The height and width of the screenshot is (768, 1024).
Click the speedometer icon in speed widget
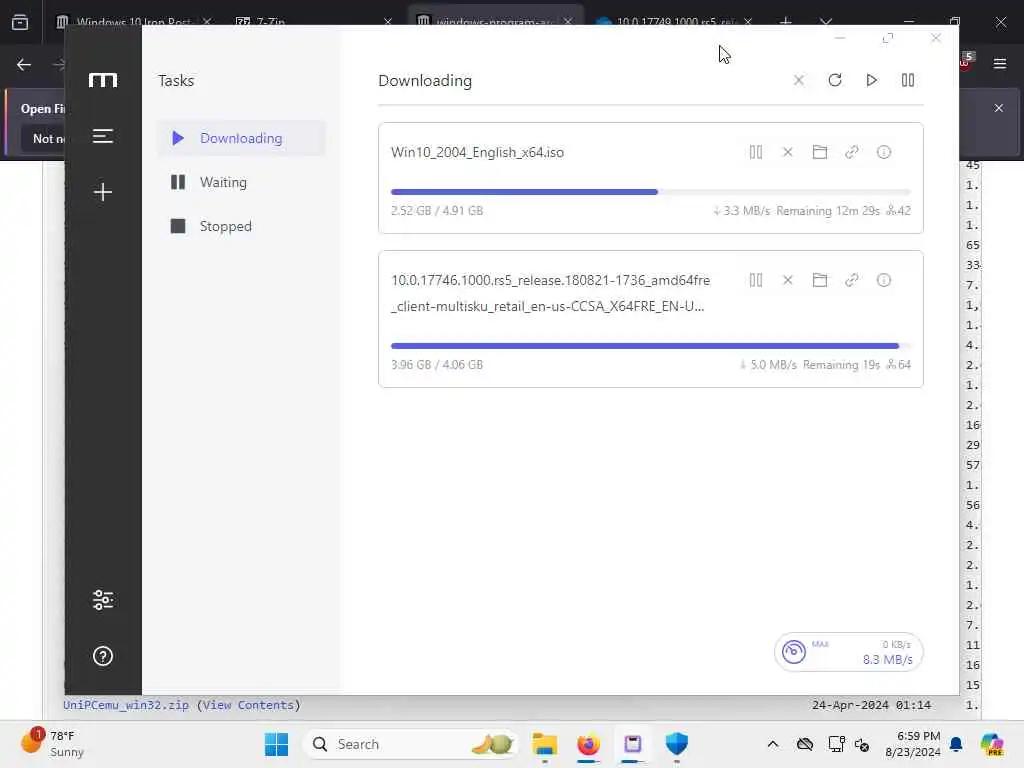(x=793, y=652)
